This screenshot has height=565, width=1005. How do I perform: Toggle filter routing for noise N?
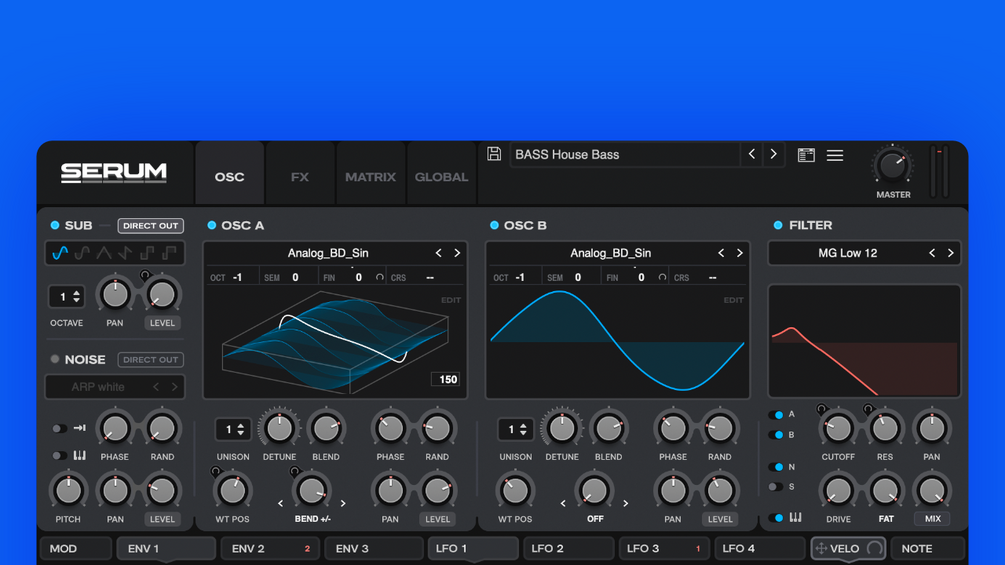tap(776, 467)
